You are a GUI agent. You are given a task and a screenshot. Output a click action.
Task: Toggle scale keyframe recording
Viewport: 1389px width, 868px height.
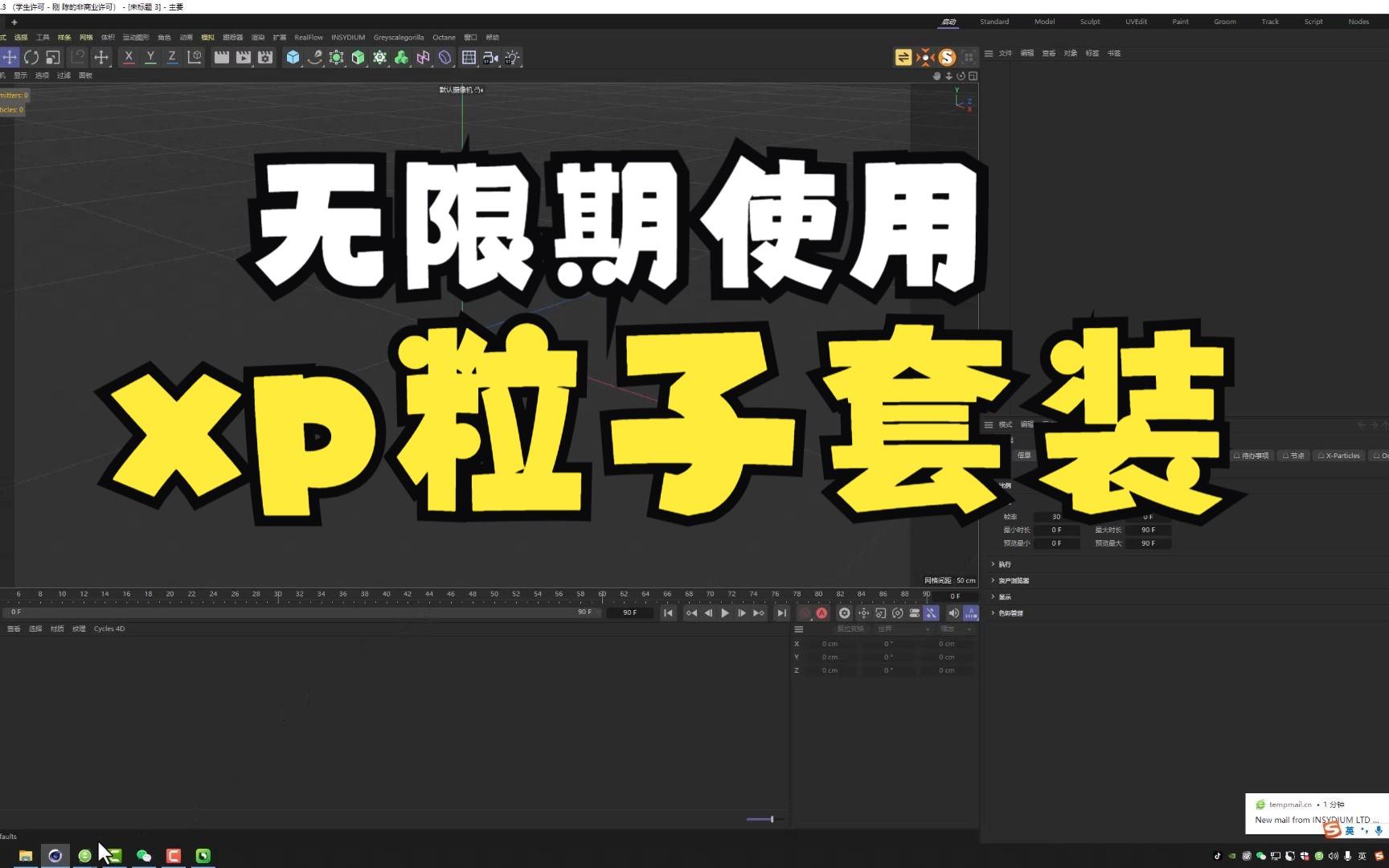click(x=880, y=612)
